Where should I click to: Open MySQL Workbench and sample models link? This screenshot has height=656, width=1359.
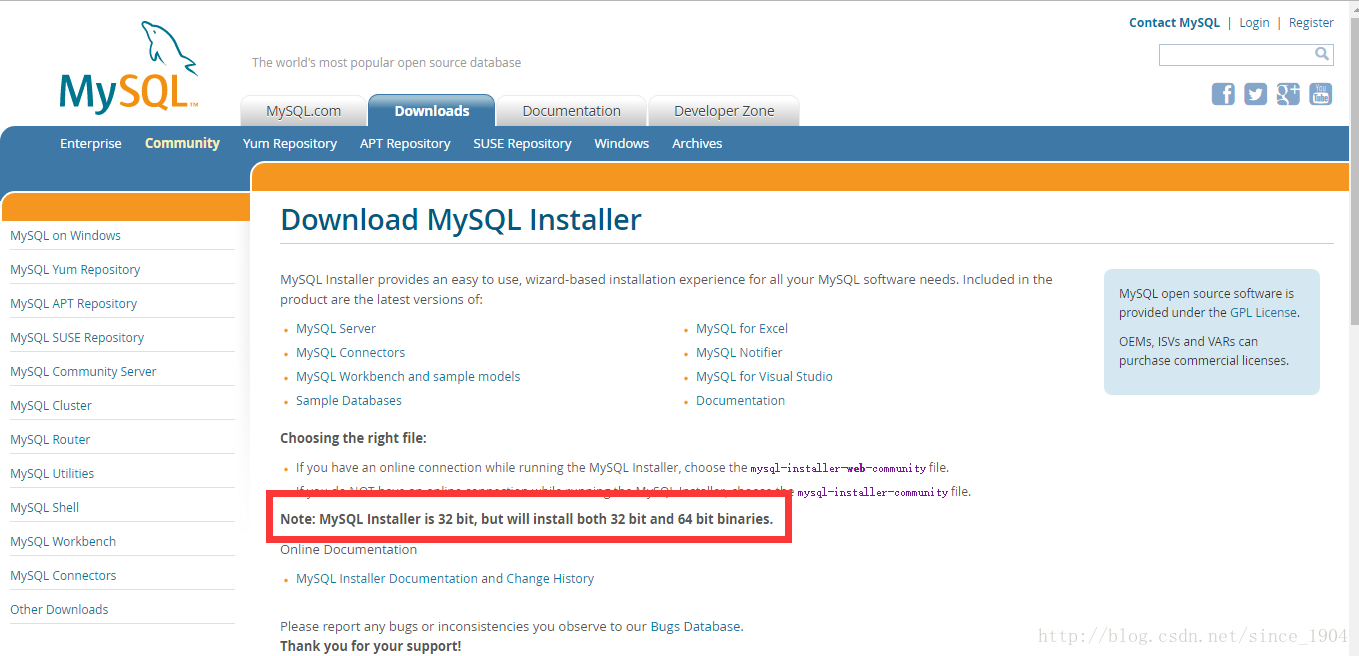[408, 377]
